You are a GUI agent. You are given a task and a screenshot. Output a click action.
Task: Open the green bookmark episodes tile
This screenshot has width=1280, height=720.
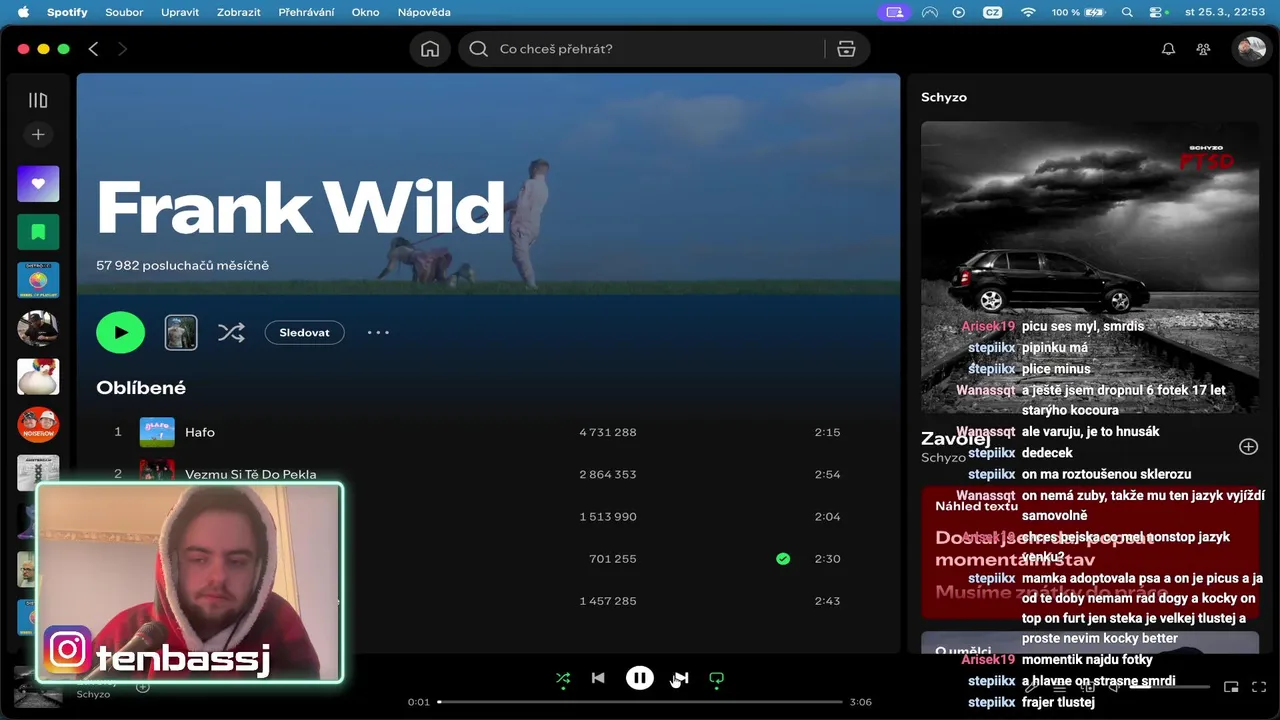click(38, 232)
